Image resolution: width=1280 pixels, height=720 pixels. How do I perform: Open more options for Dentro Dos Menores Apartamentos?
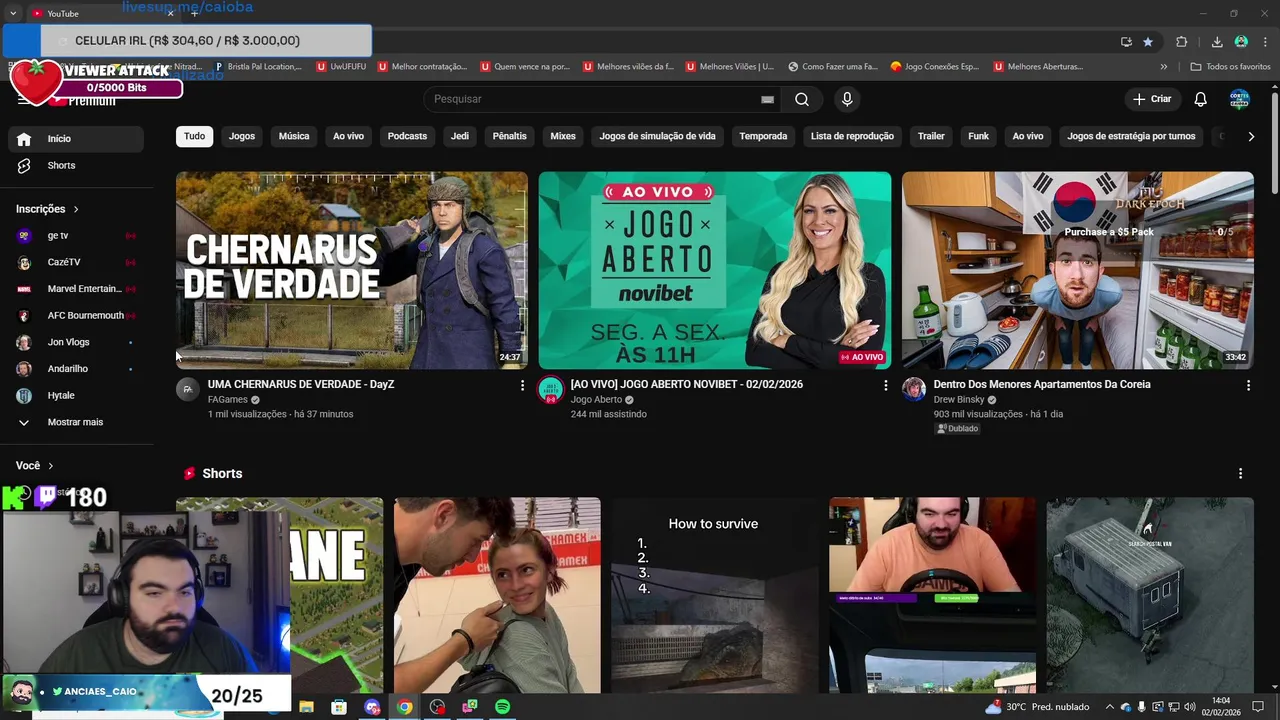[x=1248, y=385]
